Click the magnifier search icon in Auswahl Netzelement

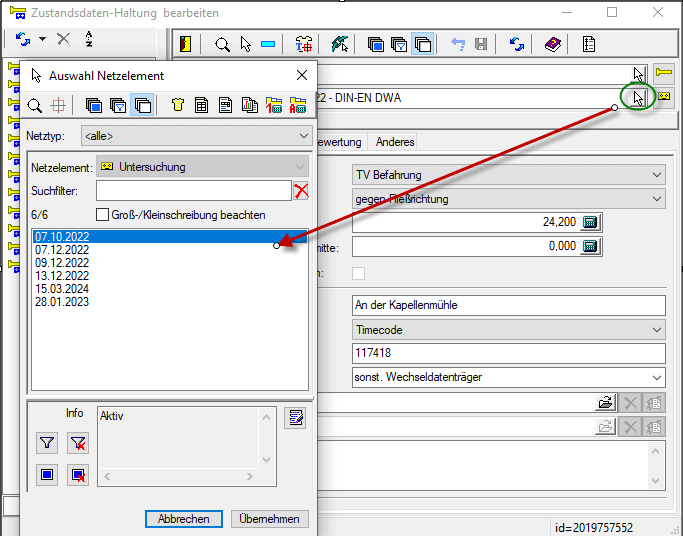pos(35,105)
